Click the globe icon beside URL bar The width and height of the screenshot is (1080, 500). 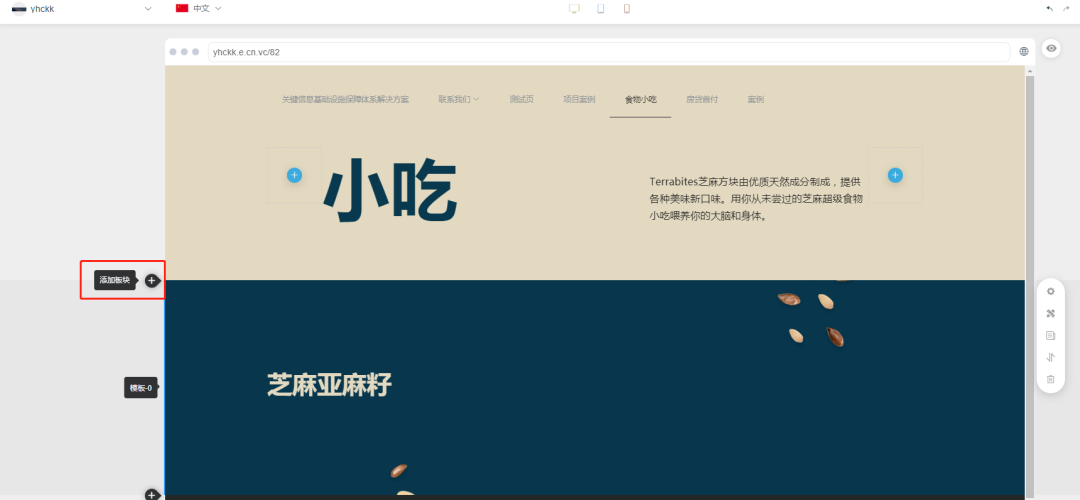pos(1024,52)
